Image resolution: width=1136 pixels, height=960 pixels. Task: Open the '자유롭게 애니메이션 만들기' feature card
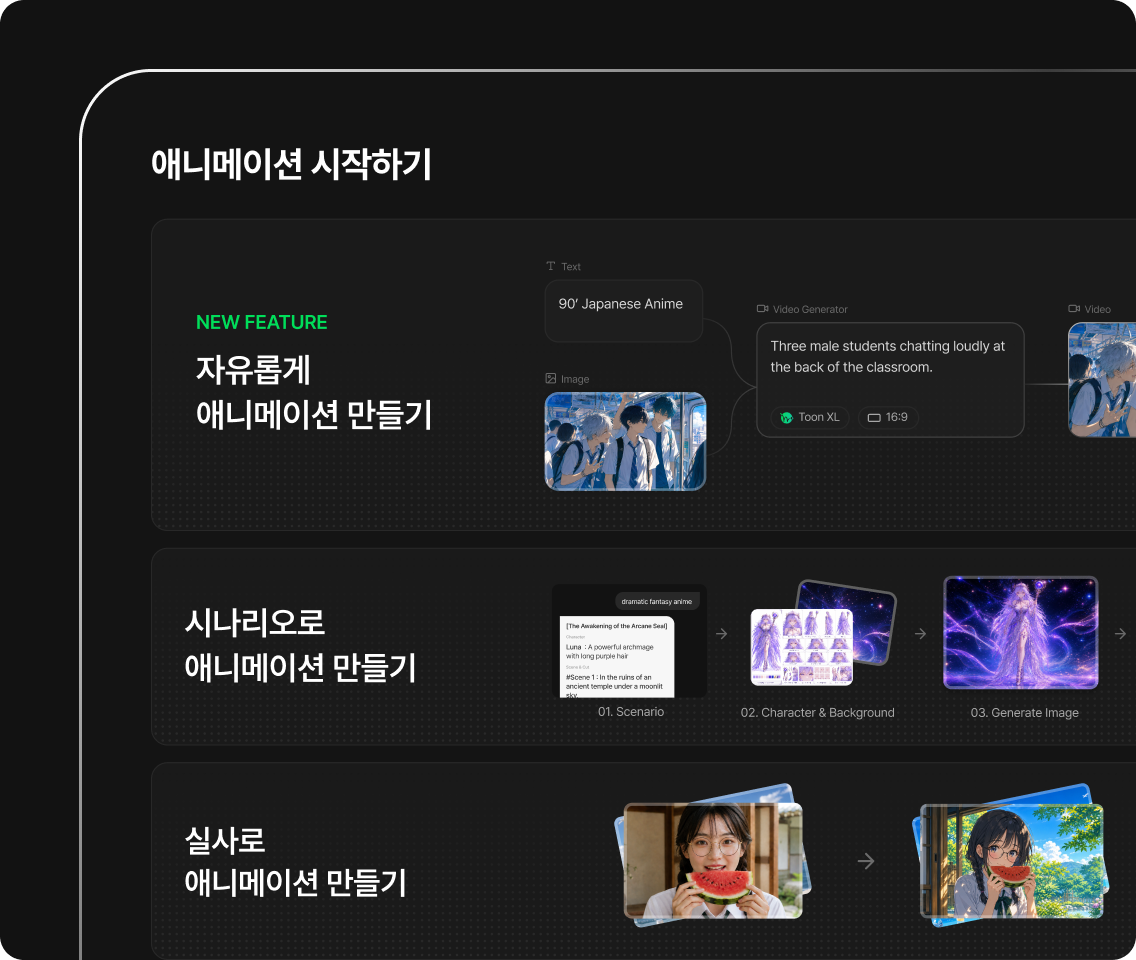[x=643, y=375]
